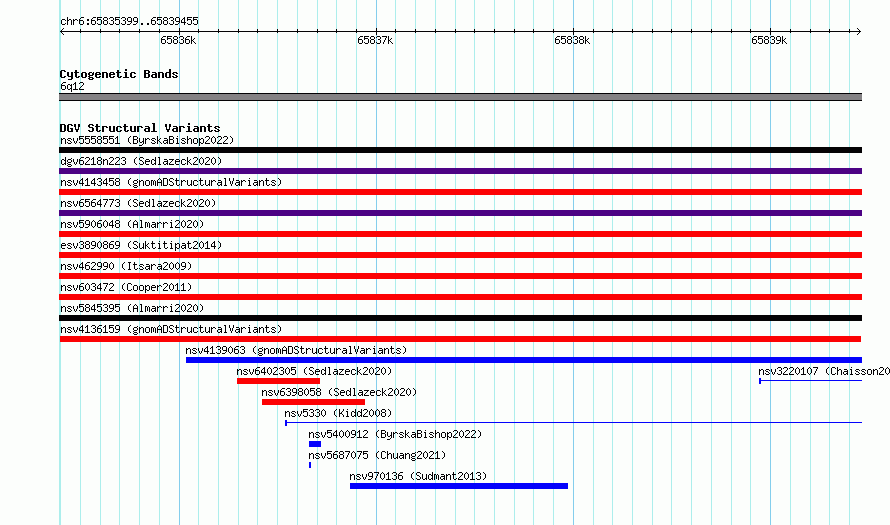Click the right arrow end of the ruler

click(859, 32)
